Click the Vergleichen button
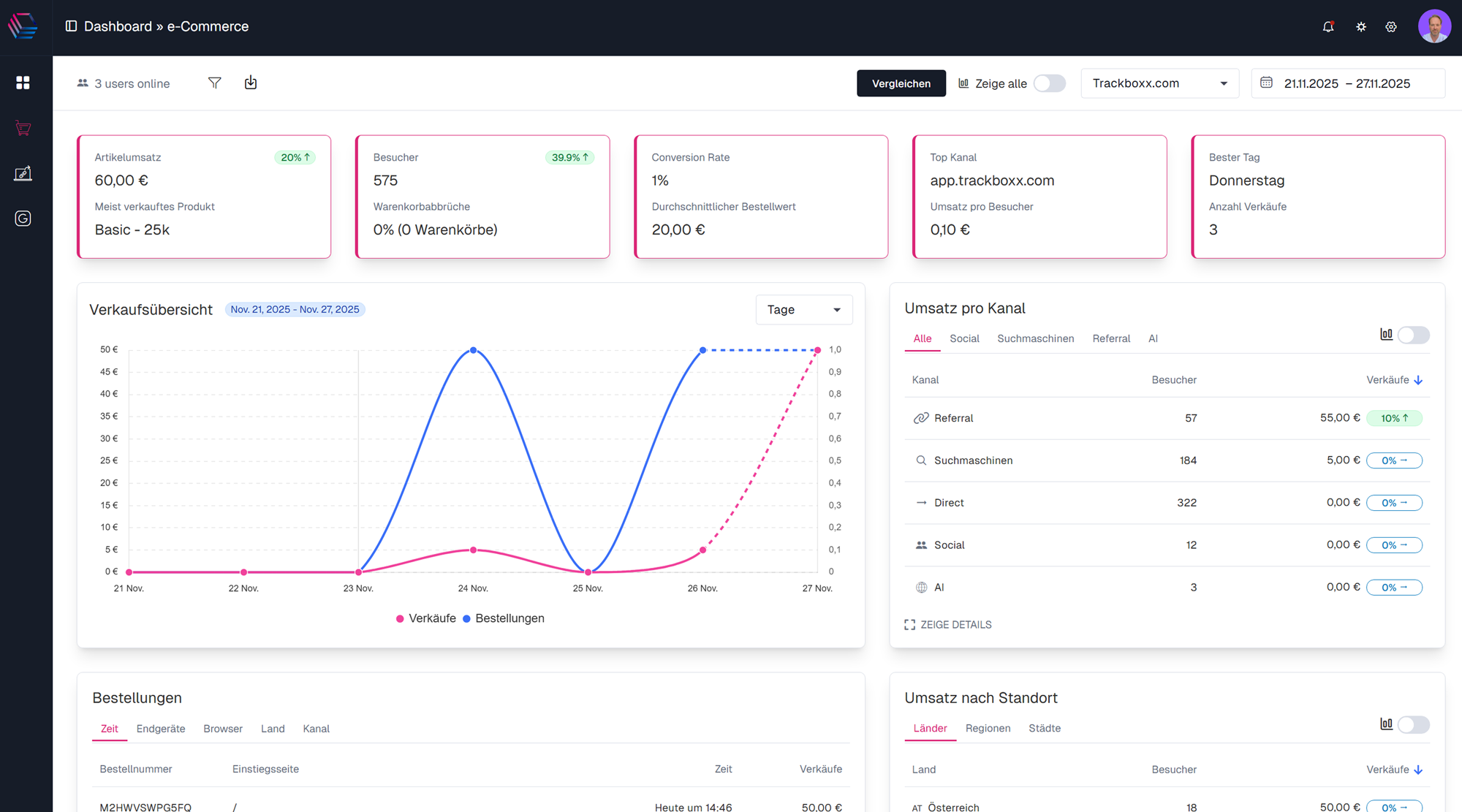This screenshot has height=812, width=1462. point(901,83)
